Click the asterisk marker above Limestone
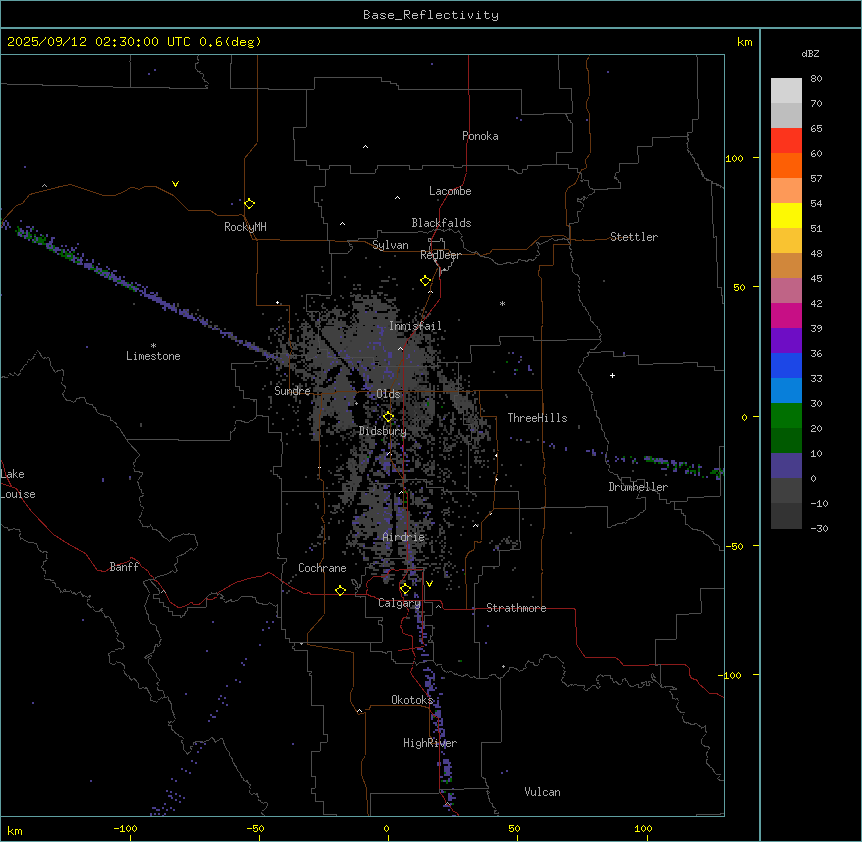Viewport: 862px width, 842px height. pos(153,346)
